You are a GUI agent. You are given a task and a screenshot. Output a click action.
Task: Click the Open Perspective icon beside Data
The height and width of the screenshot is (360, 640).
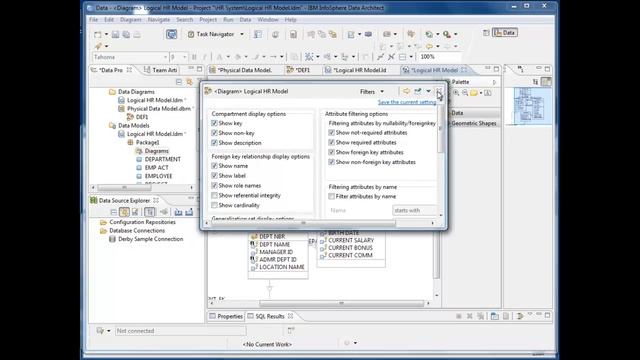(486, 33)
